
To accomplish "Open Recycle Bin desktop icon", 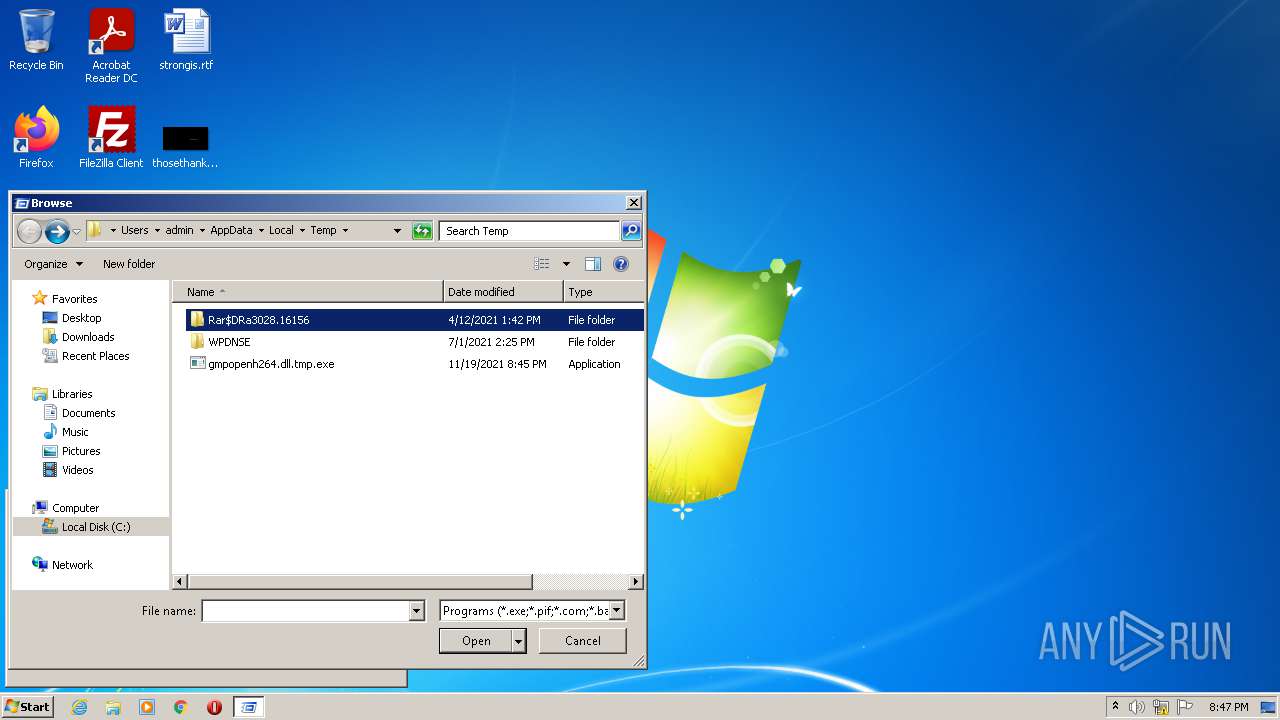I will (x=36, y=41).
